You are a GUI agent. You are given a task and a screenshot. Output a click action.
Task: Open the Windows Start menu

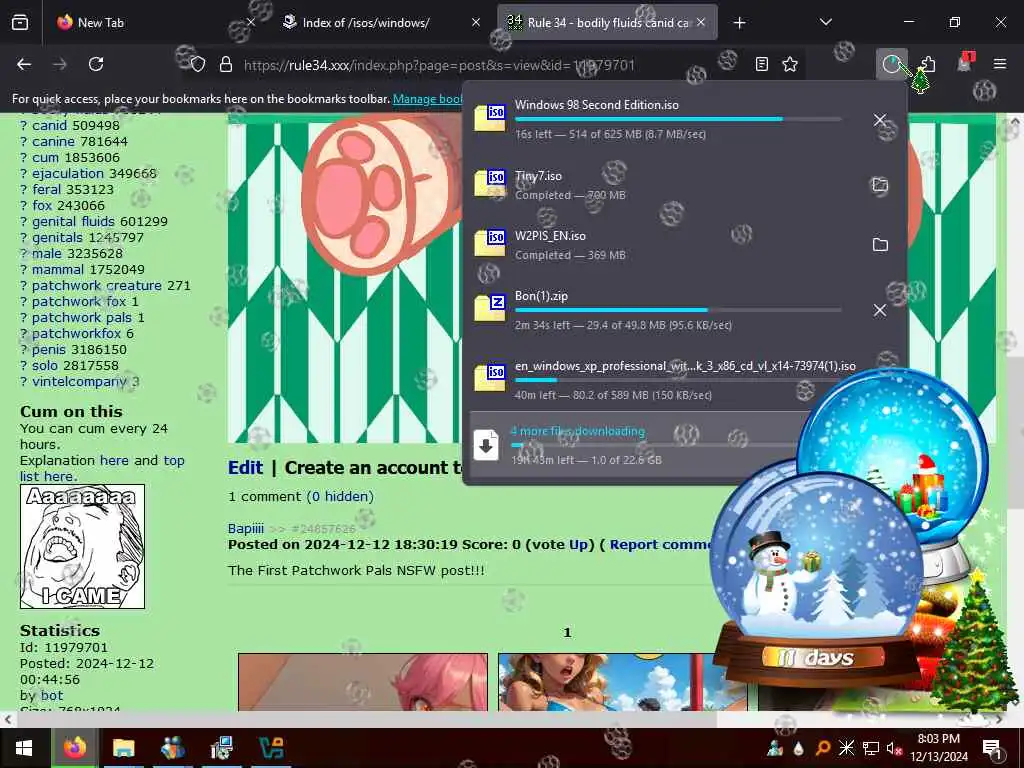click(x=25, y=748)
